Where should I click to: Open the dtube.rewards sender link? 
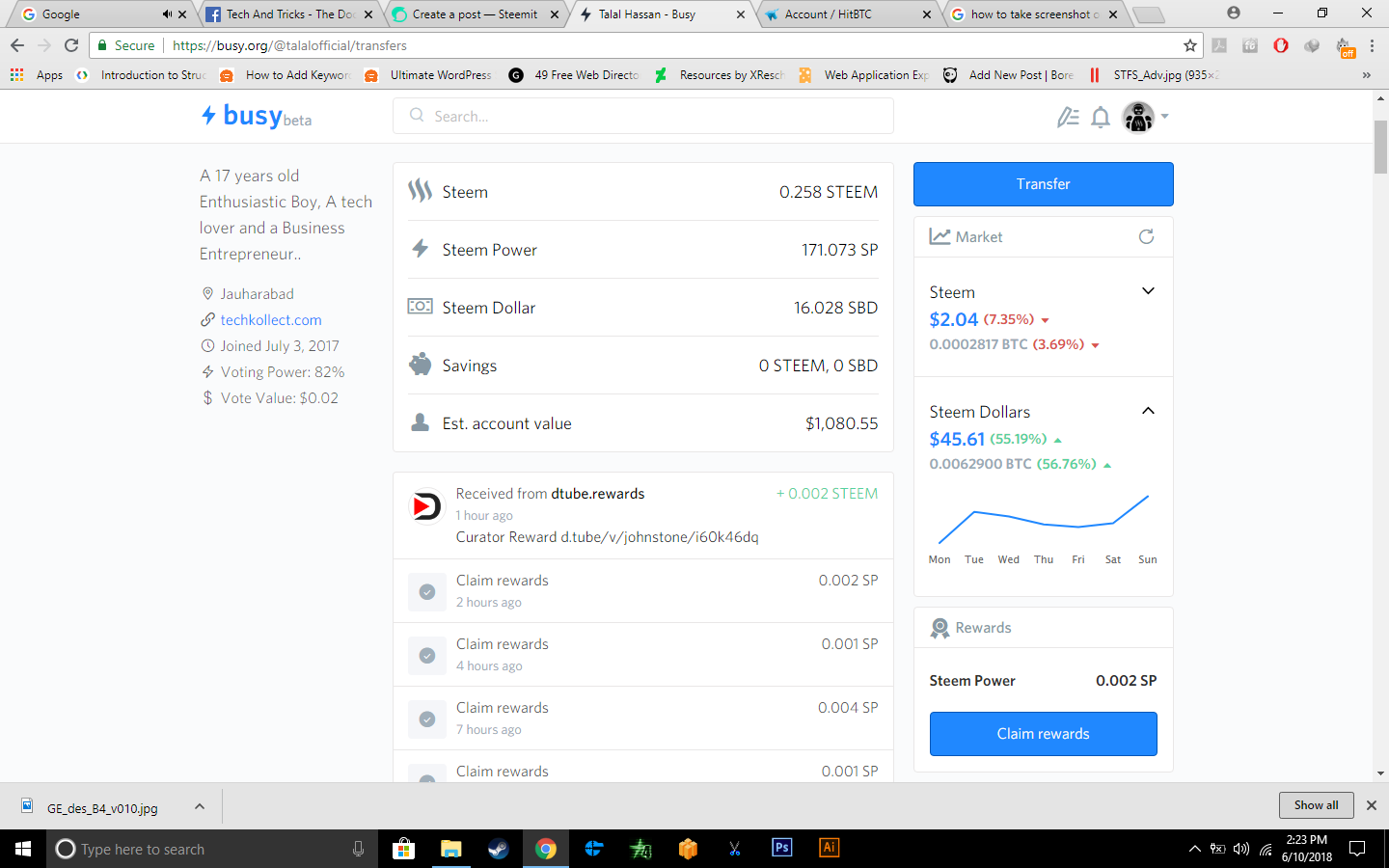[598, 494]
